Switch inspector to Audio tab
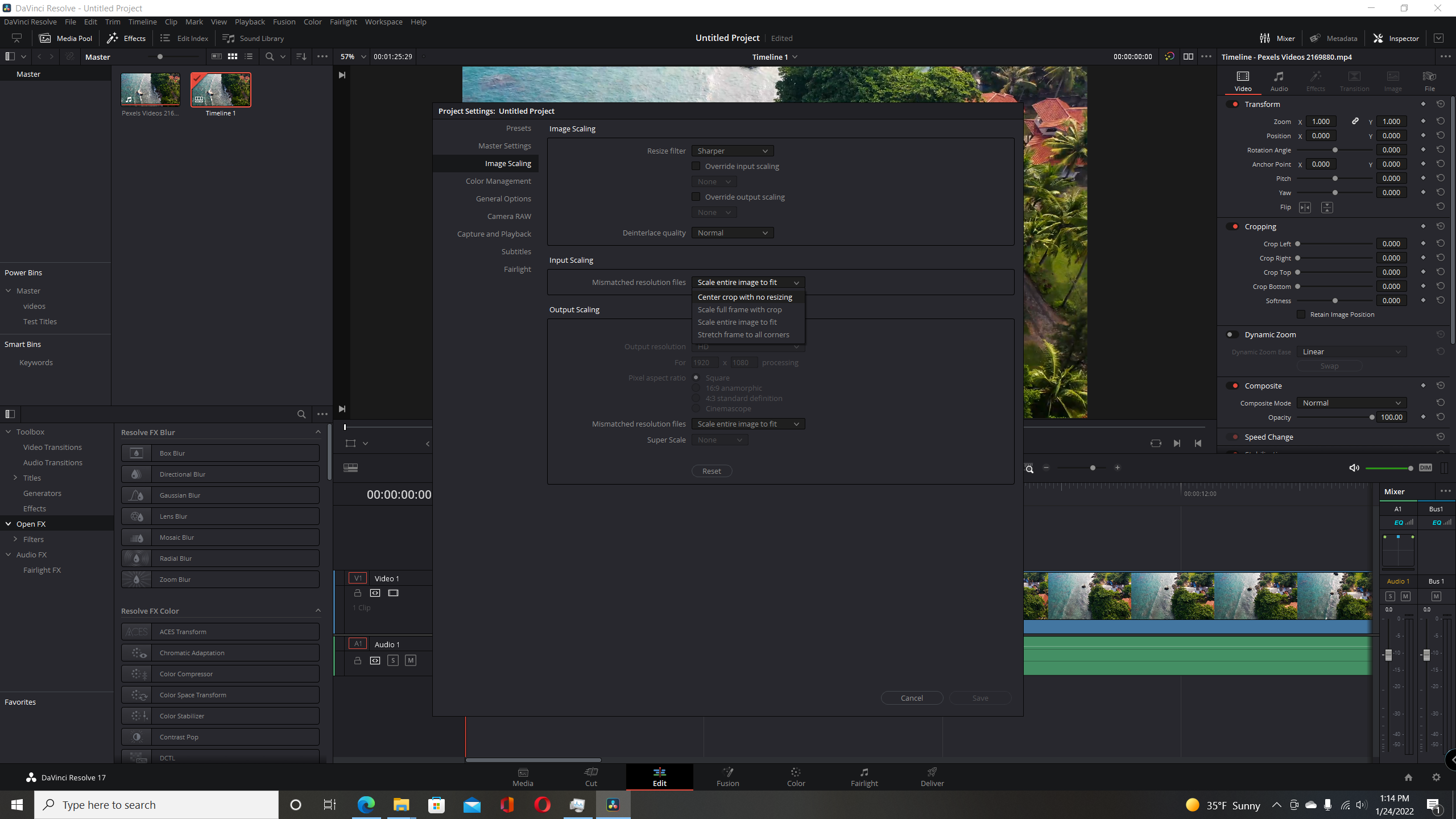This screenshot has width=1456, height=819. tap(1279, 81)
